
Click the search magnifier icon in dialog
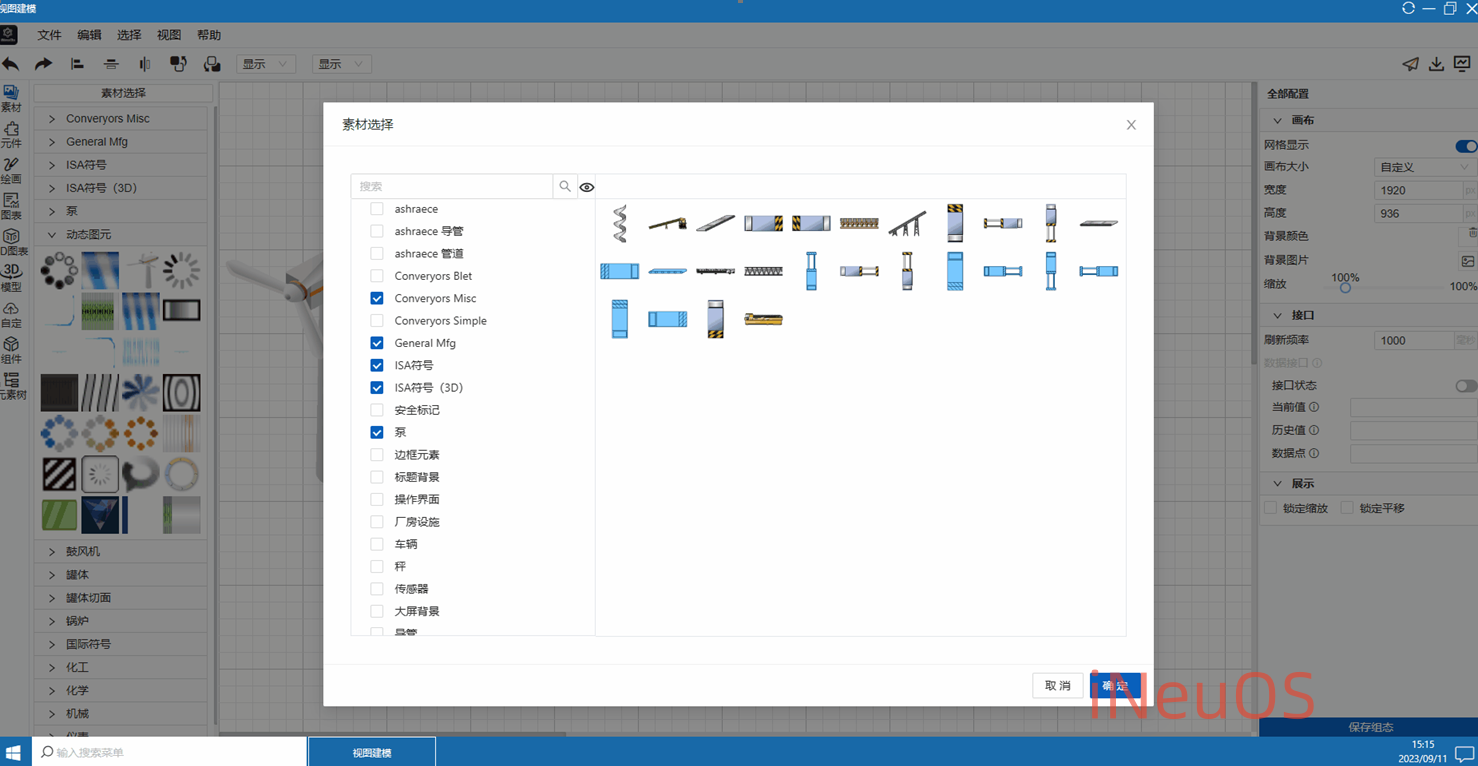click(565, 186)
